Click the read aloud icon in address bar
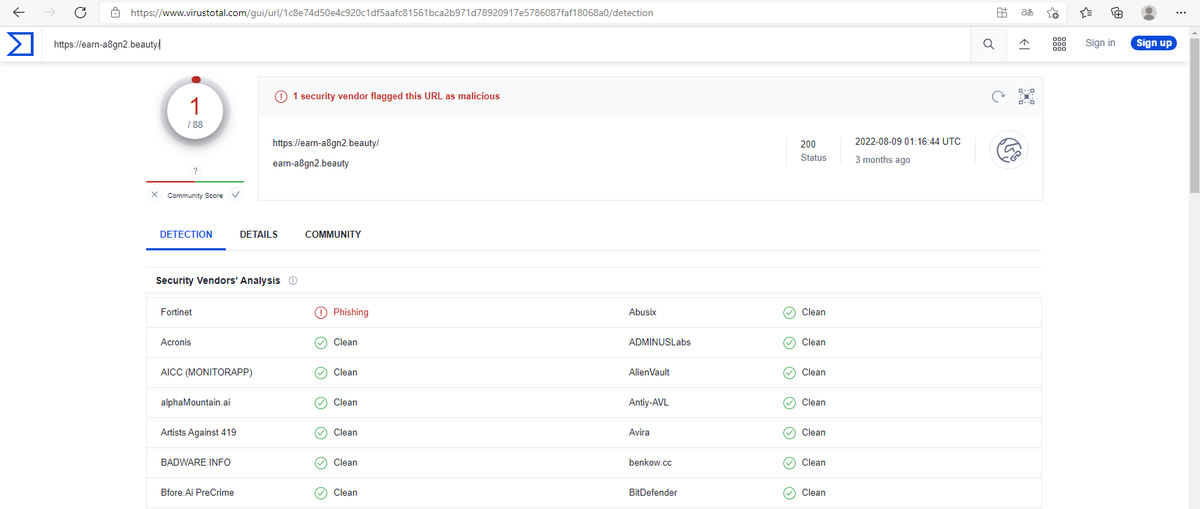Screen dimensions: 1200x509 (1027, 12)
